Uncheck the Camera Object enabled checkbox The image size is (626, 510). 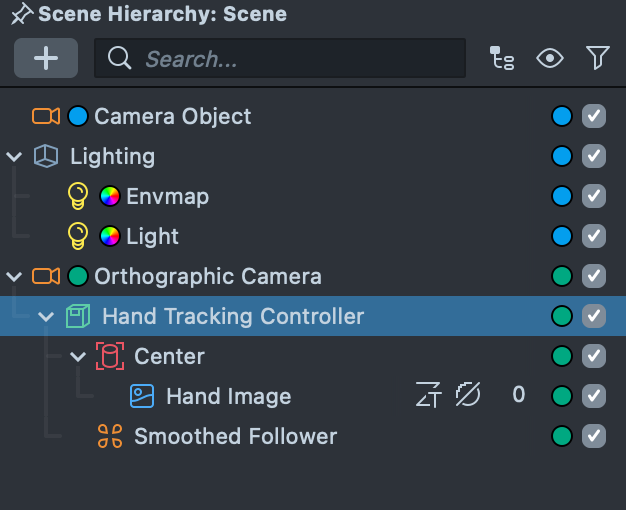coord(594,116)
